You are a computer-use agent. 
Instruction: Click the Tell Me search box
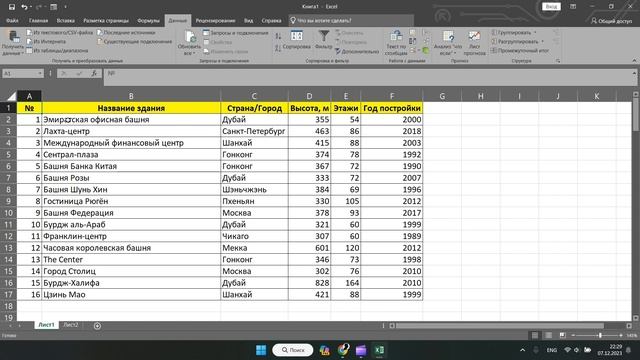351,20
